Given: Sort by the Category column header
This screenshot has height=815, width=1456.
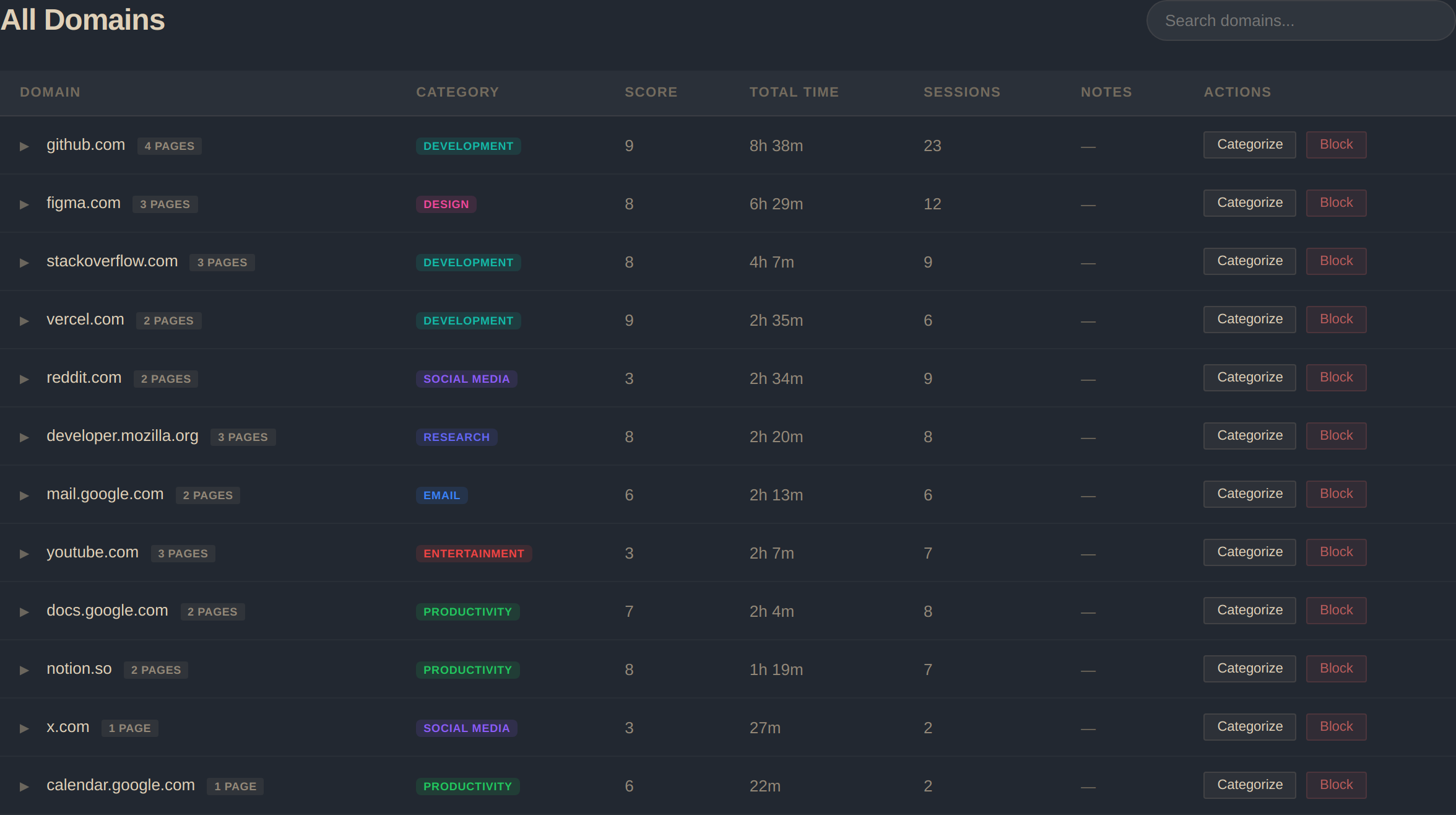Looking at the screenshot, I should point(457,92).
